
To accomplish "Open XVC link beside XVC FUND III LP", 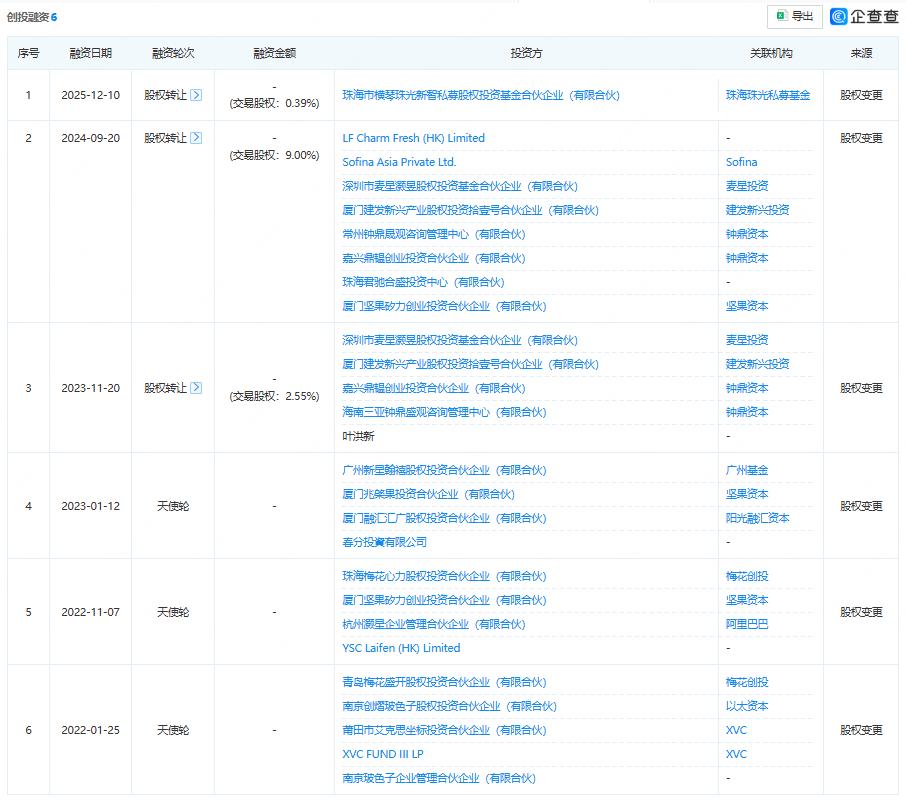I will tap(736, 754).
